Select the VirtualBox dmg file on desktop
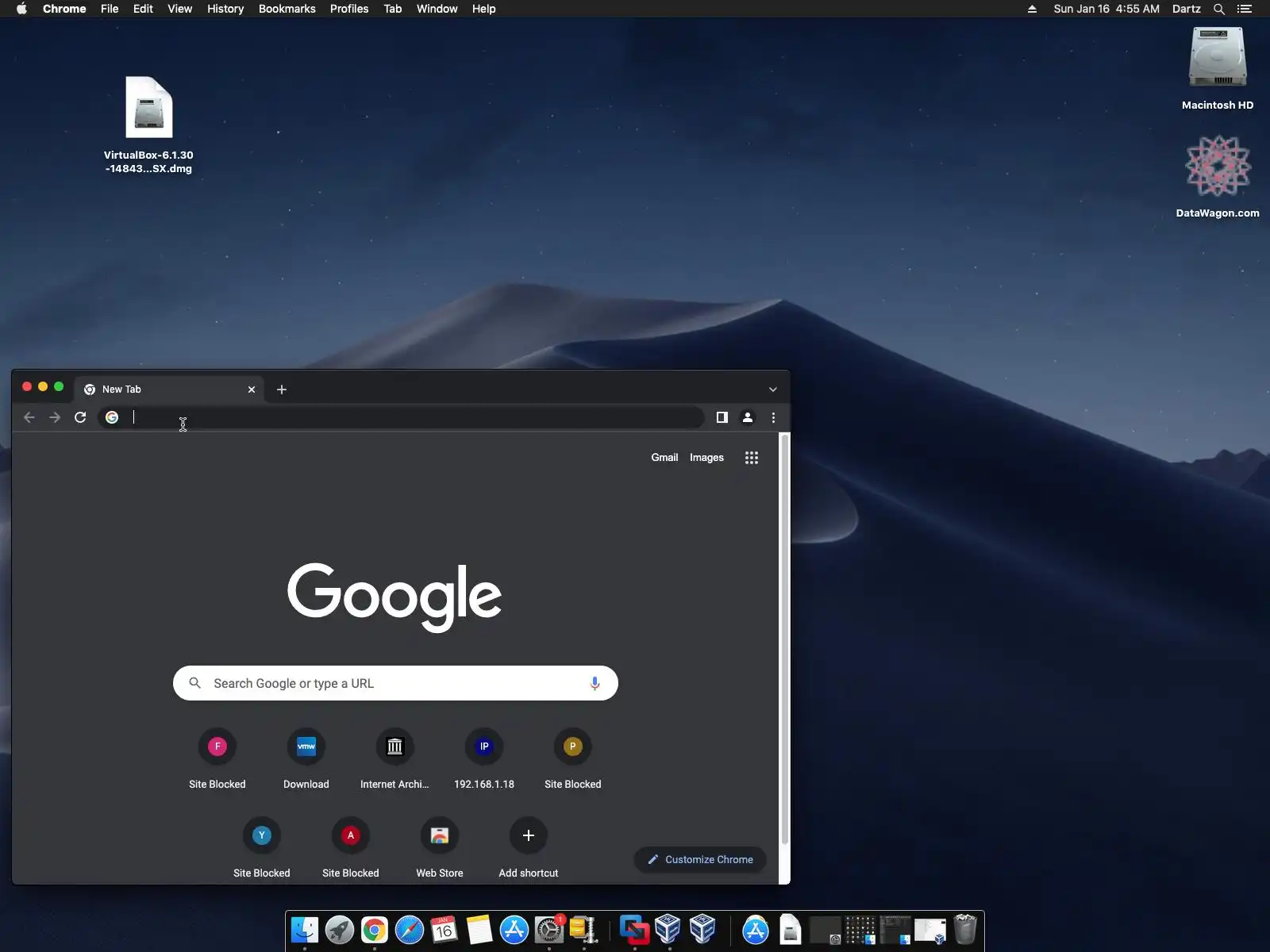Screen dimensions: 1270x952 (x=148, y=125)
